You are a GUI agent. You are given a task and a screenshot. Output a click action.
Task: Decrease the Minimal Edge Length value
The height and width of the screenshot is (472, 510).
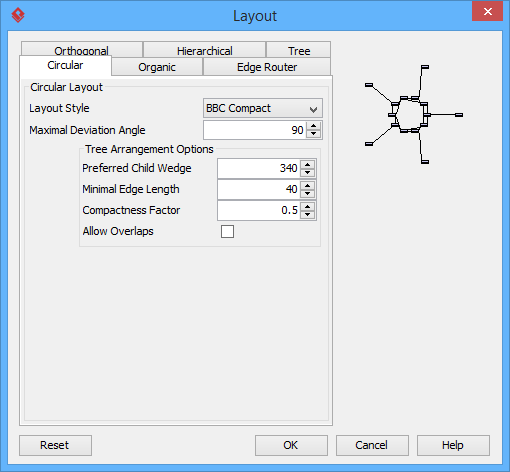[307, 193]
